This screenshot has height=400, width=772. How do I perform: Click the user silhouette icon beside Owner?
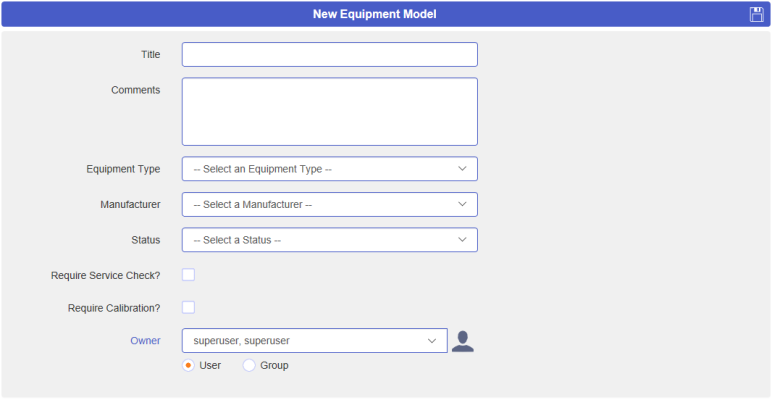point(462,341)
